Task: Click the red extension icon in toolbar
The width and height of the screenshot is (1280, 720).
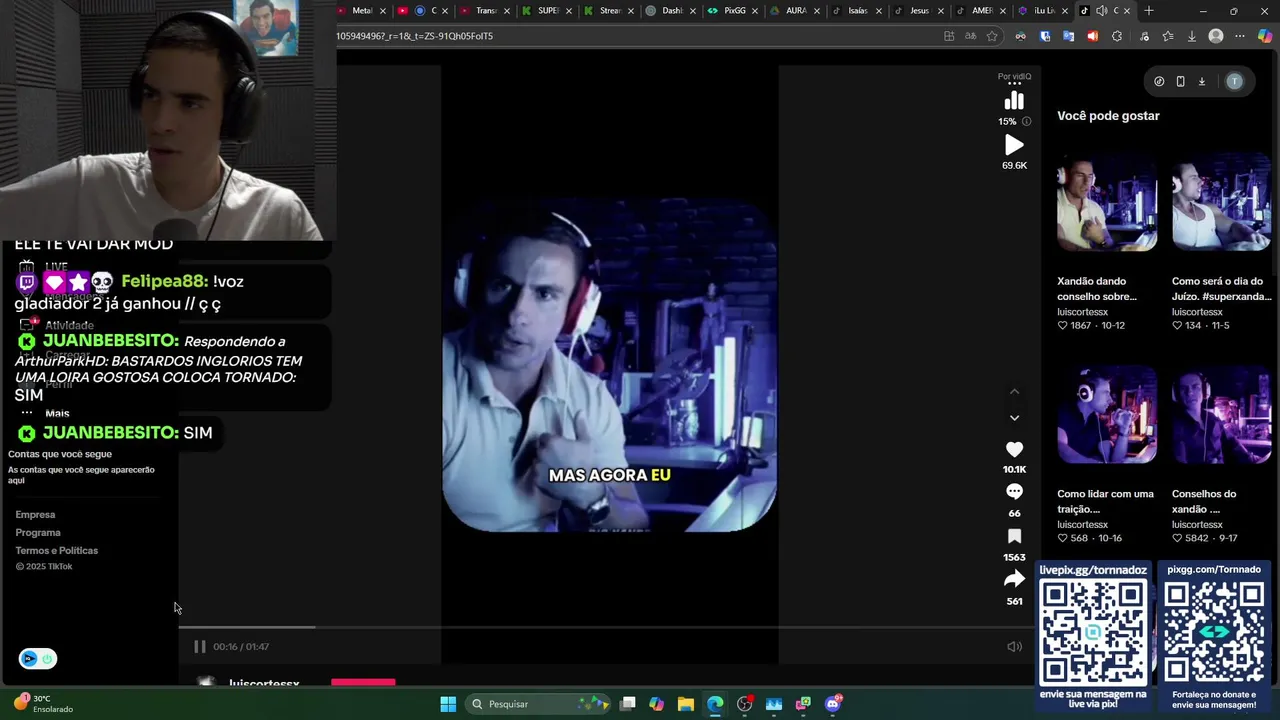Action: coord(1092,36)
